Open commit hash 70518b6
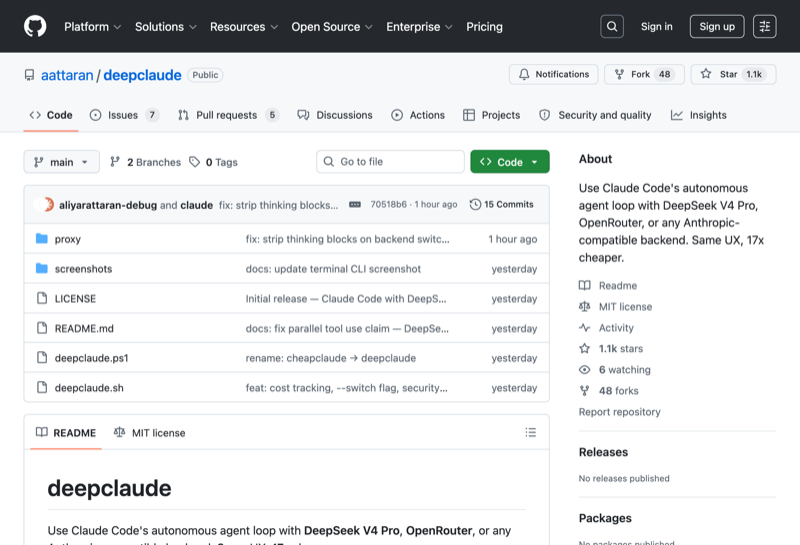This screenshot has width=800, height=545. pos(388,205)
